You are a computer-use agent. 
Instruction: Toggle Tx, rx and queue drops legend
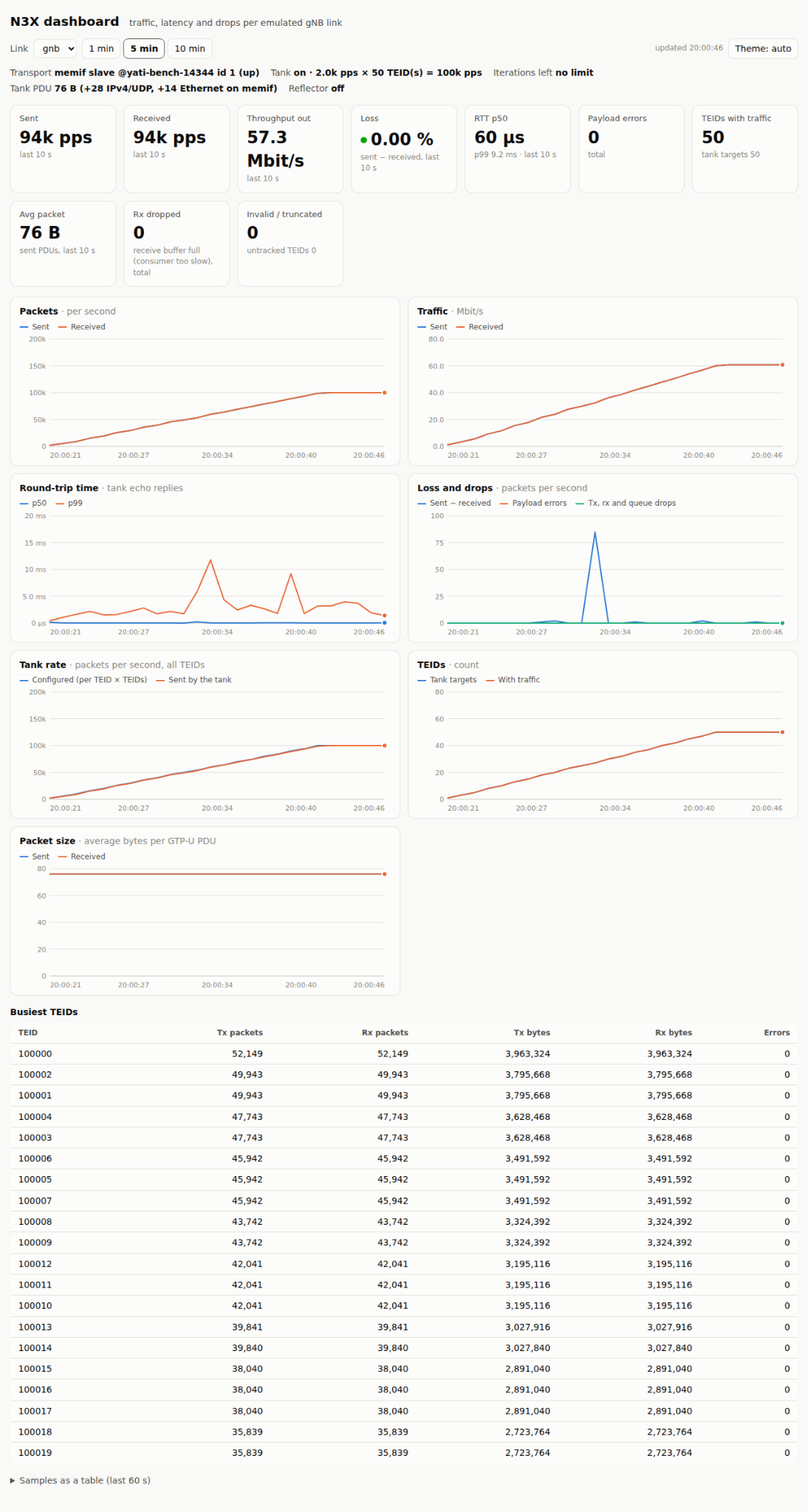point(626,504)
